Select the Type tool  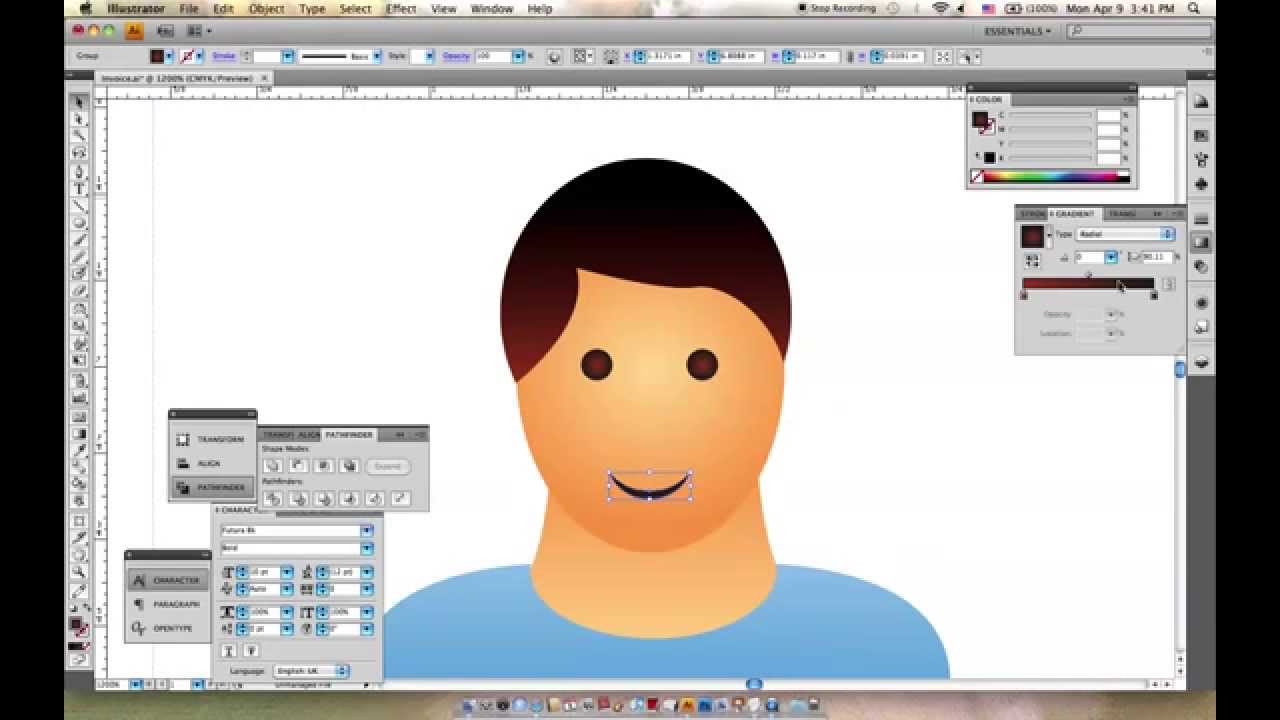click(x=79, y=188)
